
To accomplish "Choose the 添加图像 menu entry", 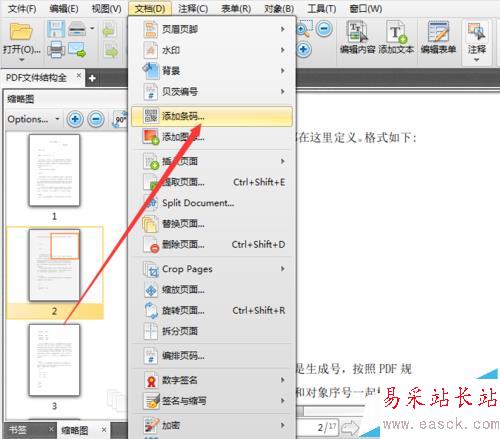I will coord(212,137).
